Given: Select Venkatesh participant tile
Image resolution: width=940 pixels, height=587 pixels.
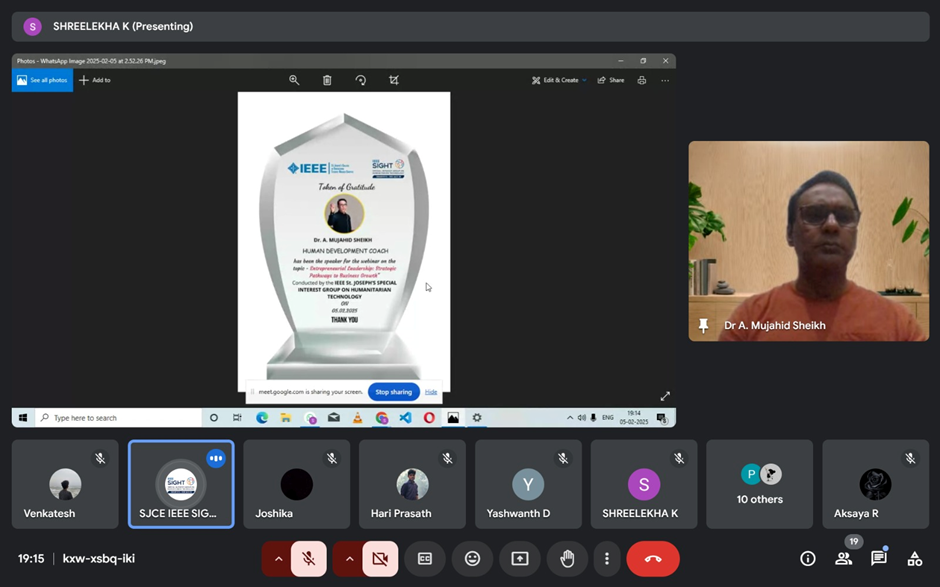Looking at the screenshot, I should [x=65, y=484].
